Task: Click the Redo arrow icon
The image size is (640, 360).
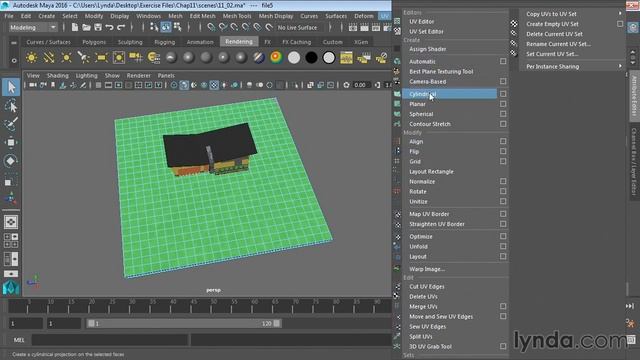Action: [x=121, y=27]
